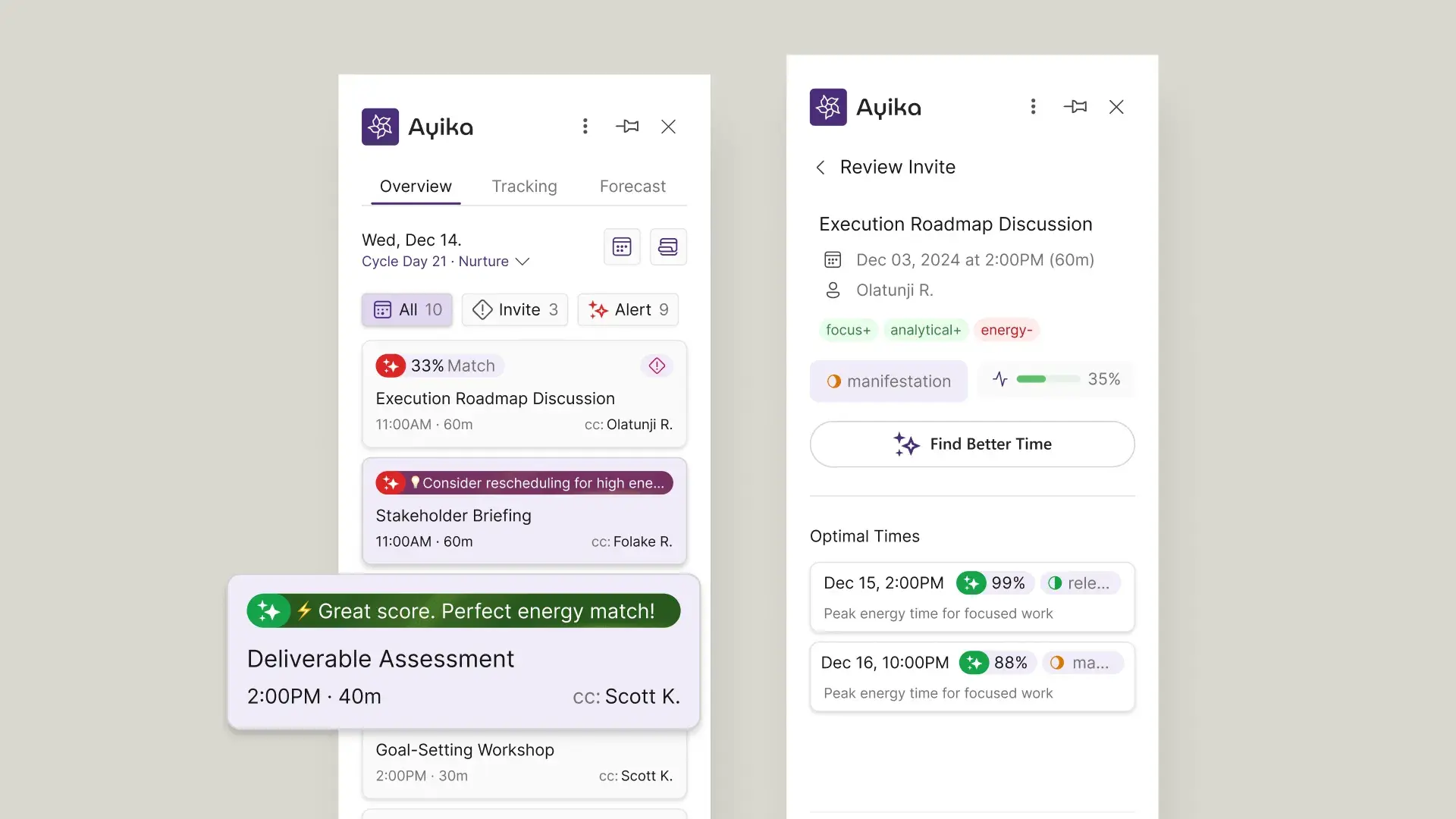Select the All 10 filter chip

(x=407, y=309)
